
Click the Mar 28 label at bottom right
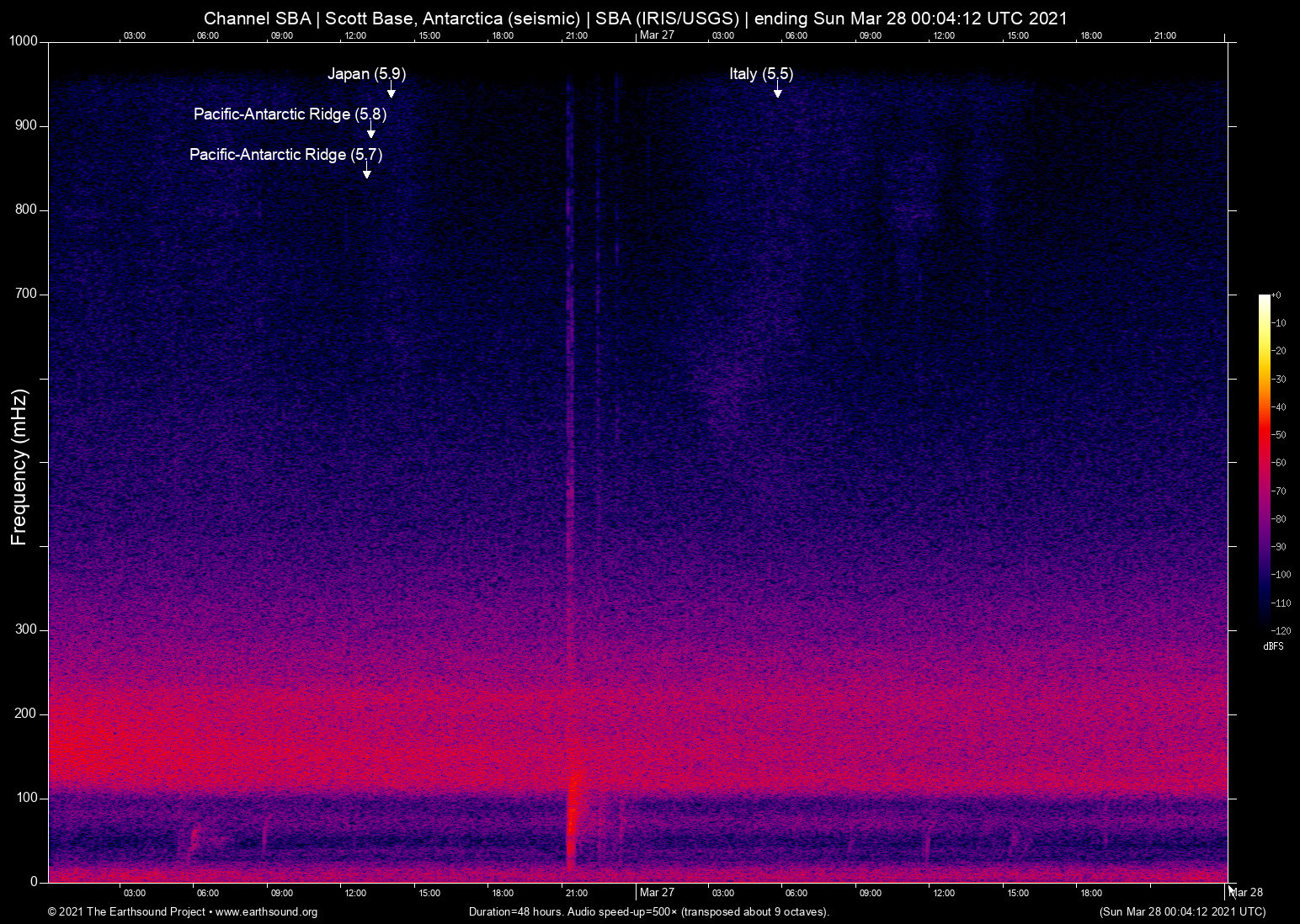tap(1247, 893)
